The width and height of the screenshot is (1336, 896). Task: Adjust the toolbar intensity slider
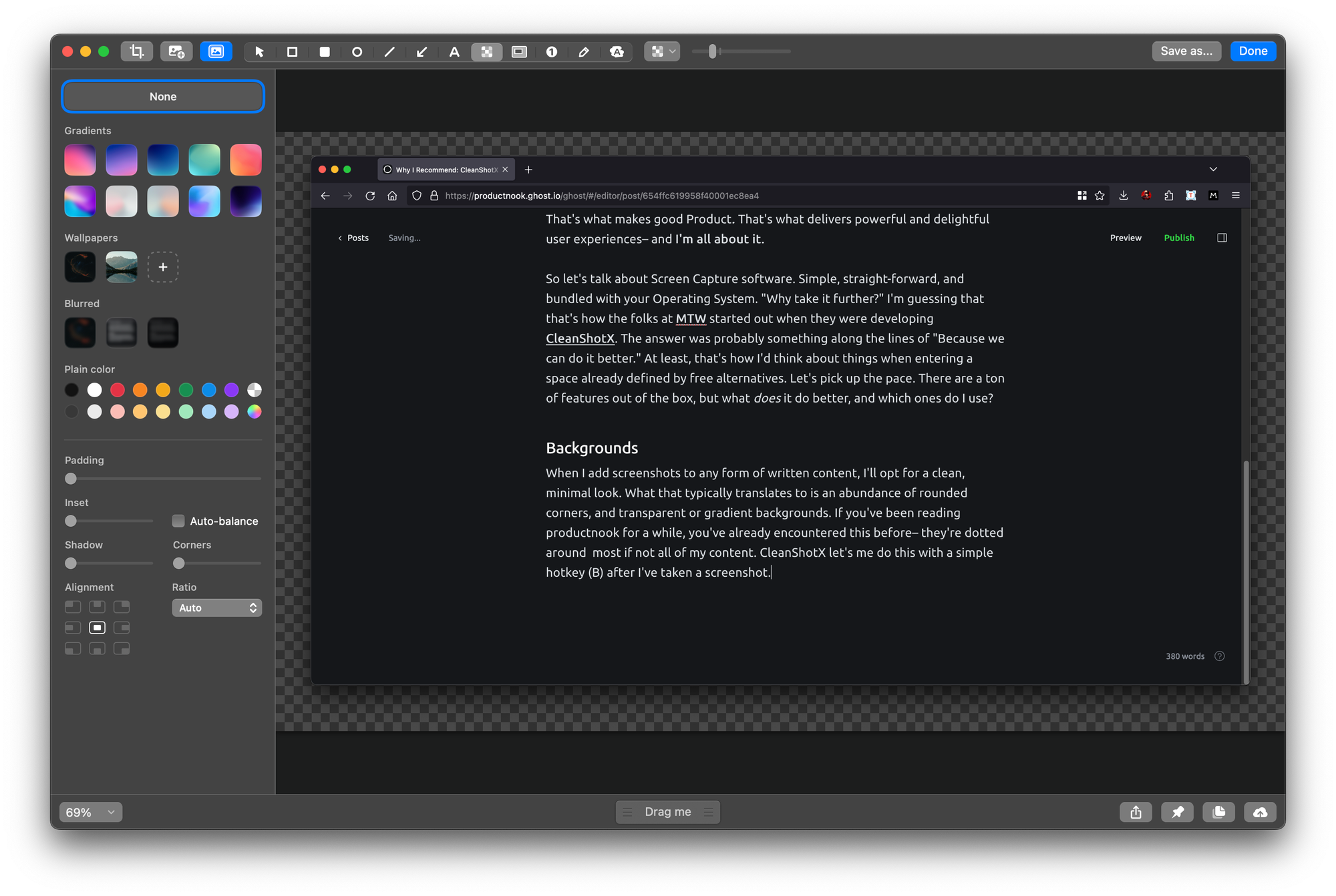click(713, 51)
